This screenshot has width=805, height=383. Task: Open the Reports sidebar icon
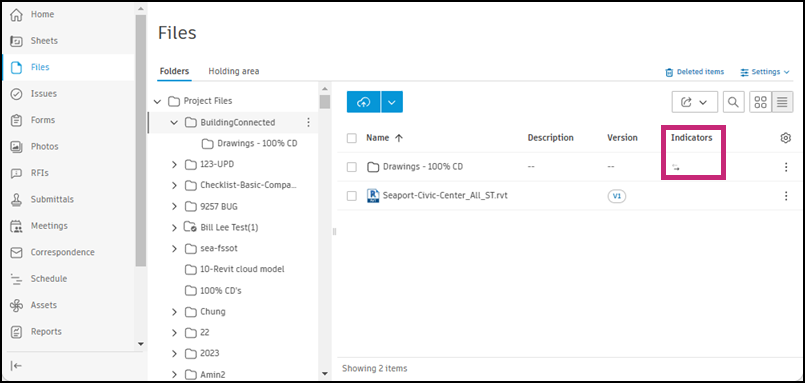pos(16,332)
